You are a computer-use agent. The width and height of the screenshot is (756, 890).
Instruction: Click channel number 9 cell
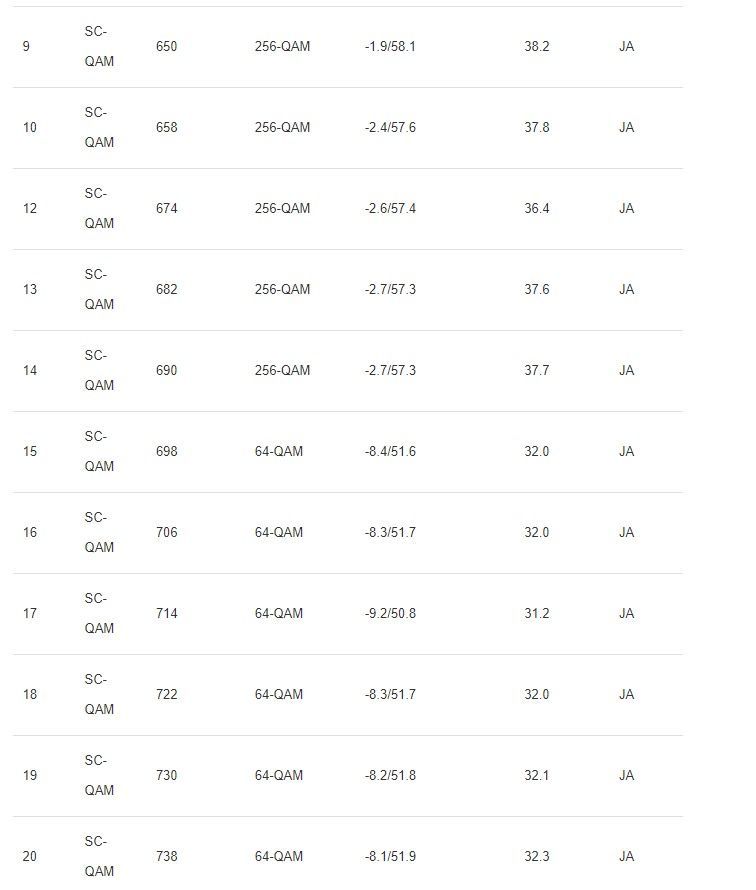point(26,47)
